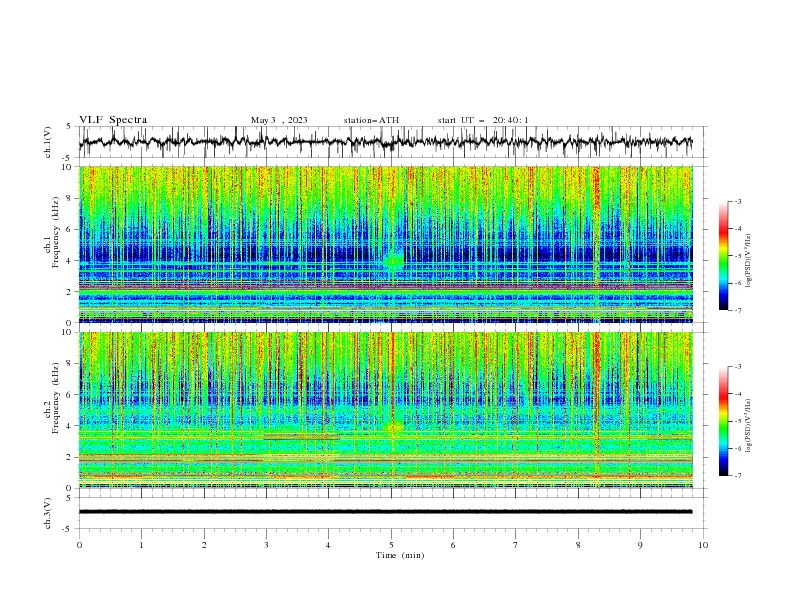Viewport: 792px width, 612px height.
Task: Click the "station=ATH" header text
Action: [x=371, y=120]
